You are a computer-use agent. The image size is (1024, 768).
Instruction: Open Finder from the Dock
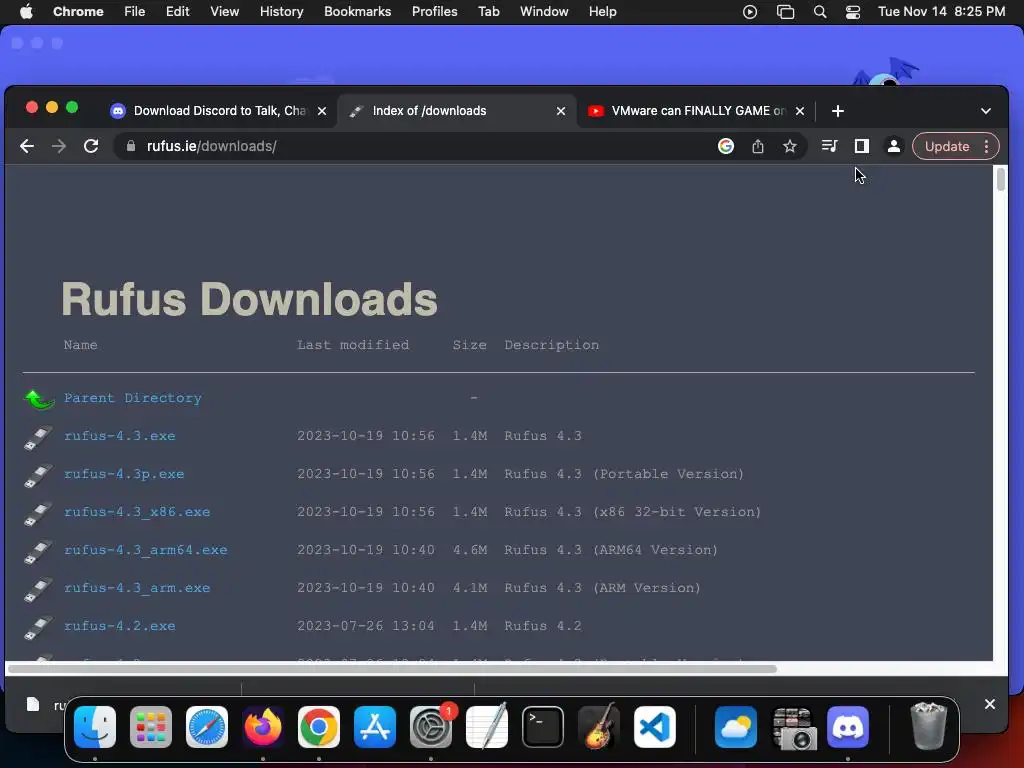[x=95, y=727]
